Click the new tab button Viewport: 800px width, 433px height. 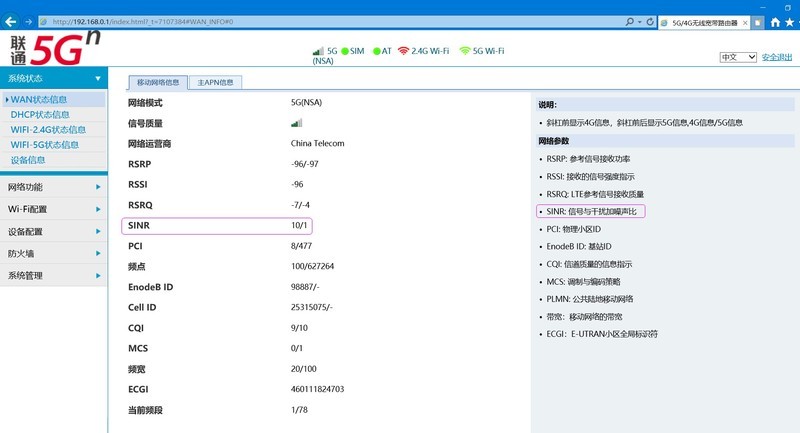point(758,22)
